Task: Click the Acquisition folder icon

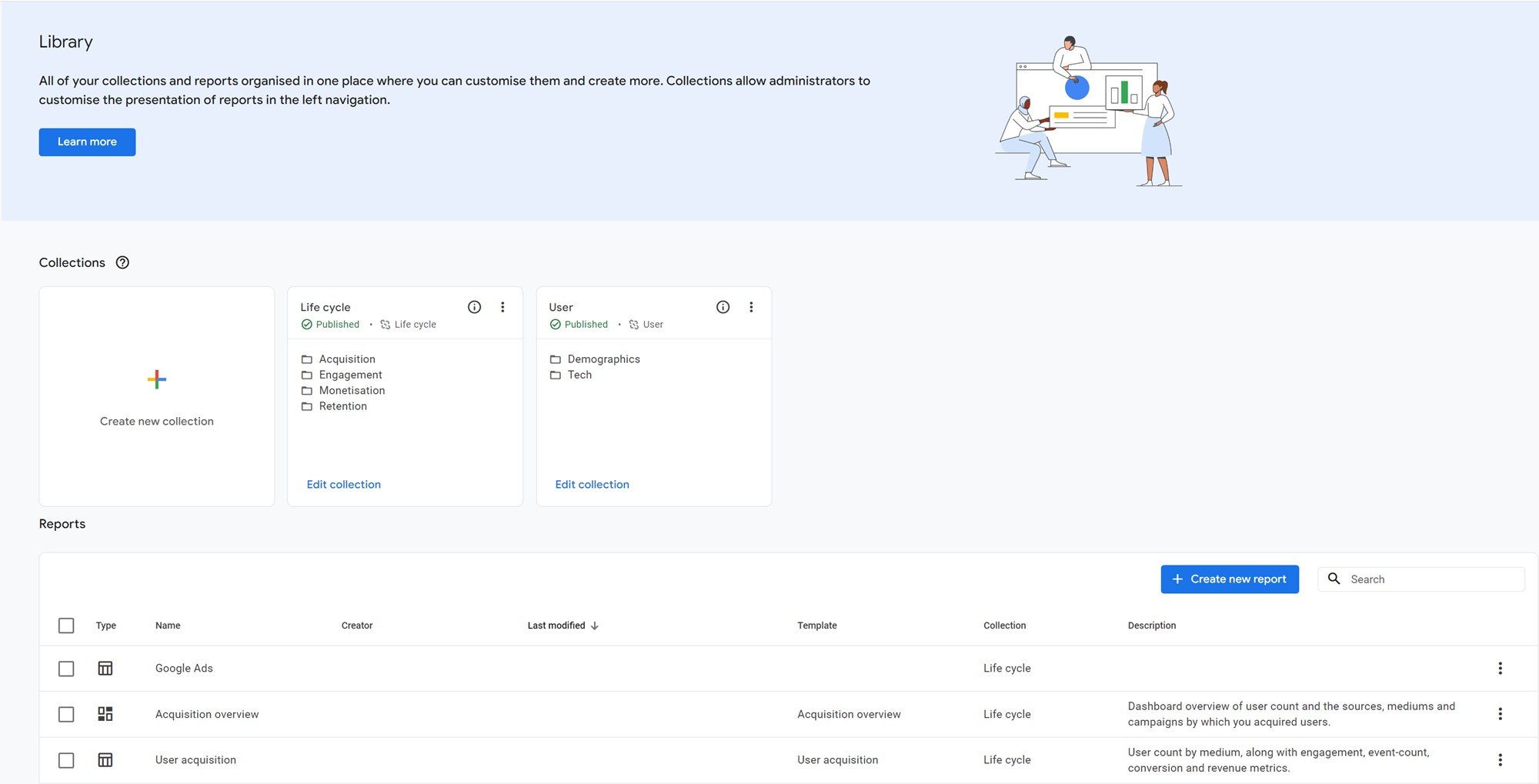Action: point(307,359)
